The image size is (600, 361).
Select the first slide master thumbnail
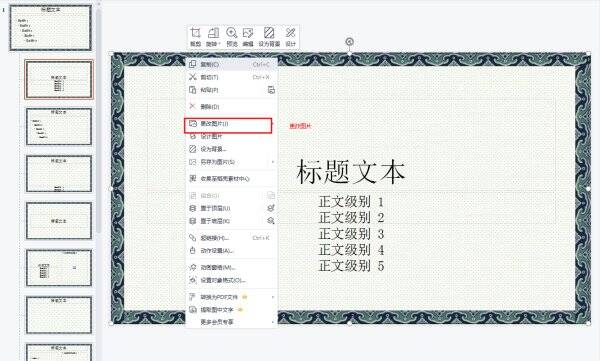51,28
